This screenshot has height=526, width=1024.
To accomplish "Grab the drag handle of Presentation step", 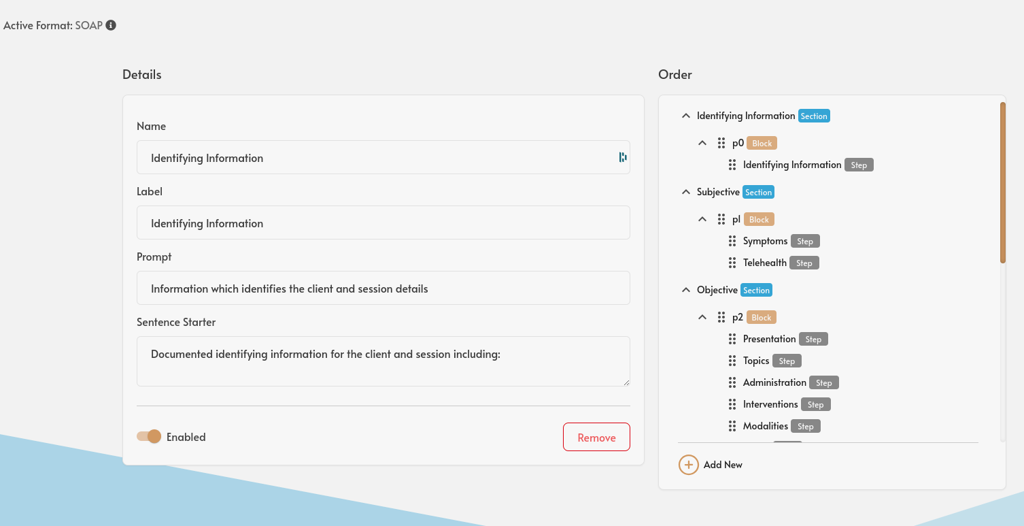I will (732, 339).
